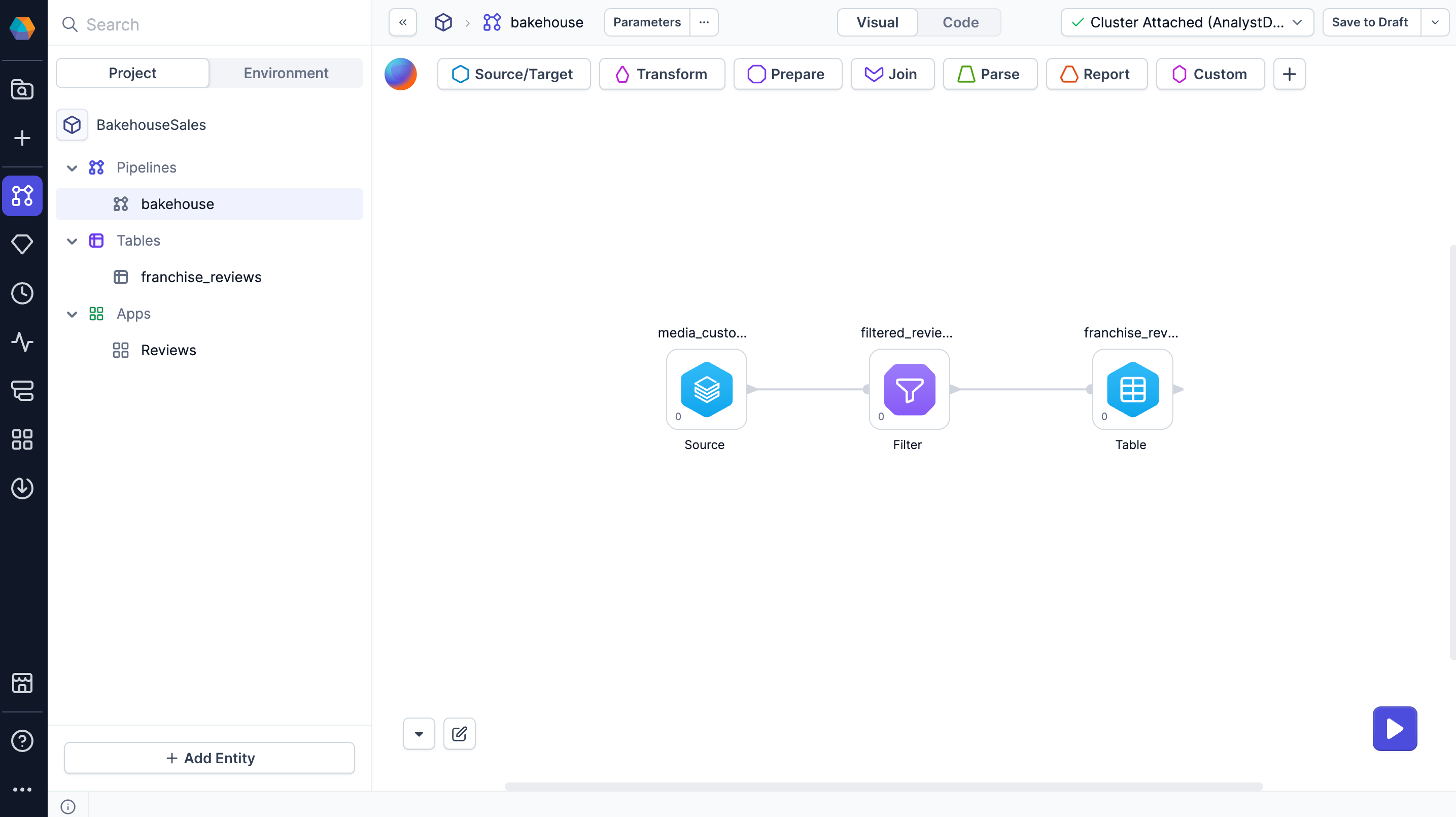Open the Marketplace icon near bottom sidebar
Image resolution: width=1456 pixels, height=817 pixels.
[x=23, y=683]
